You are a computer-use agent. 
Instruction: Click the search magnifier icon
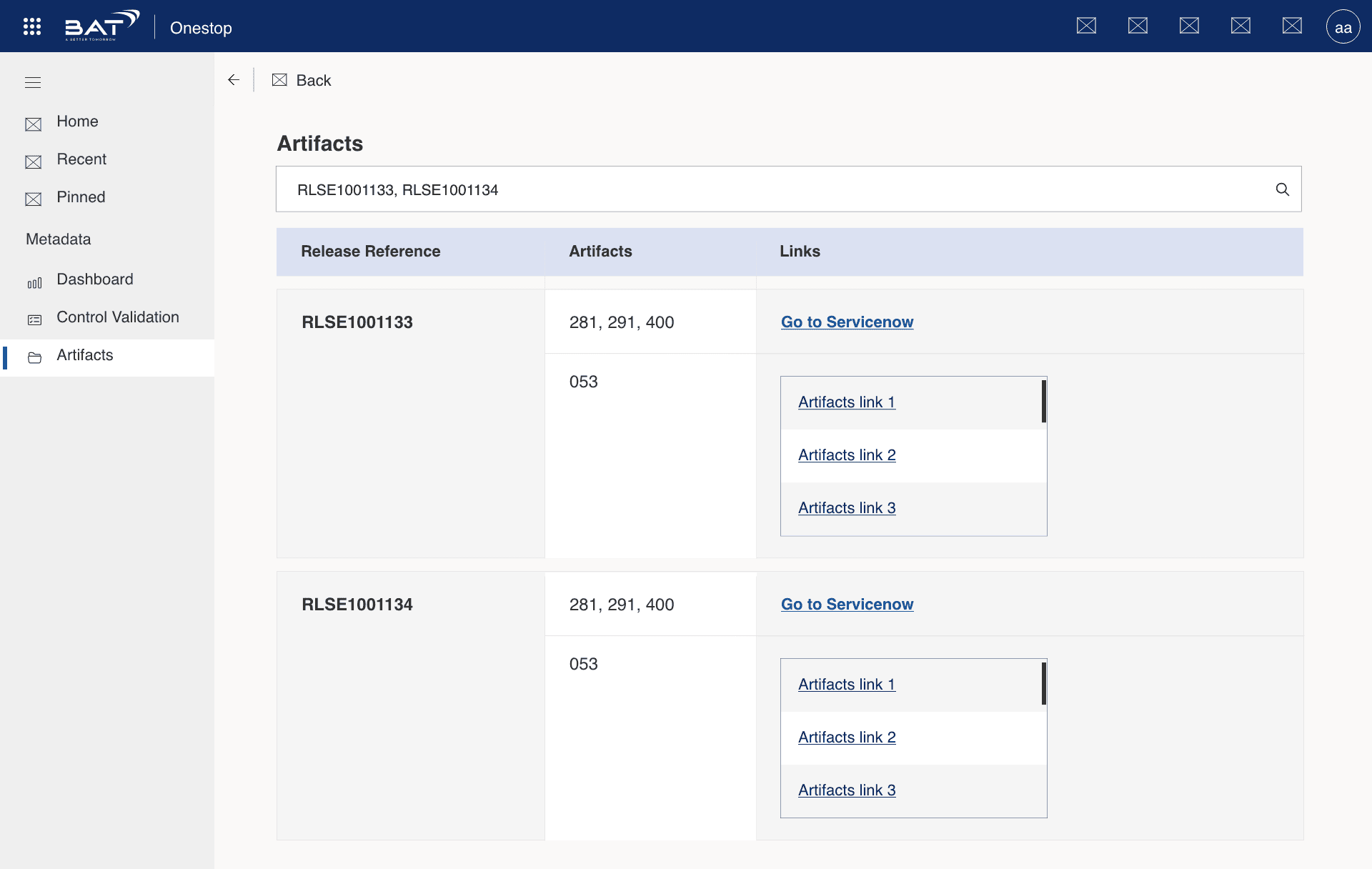click(1283, 189)
